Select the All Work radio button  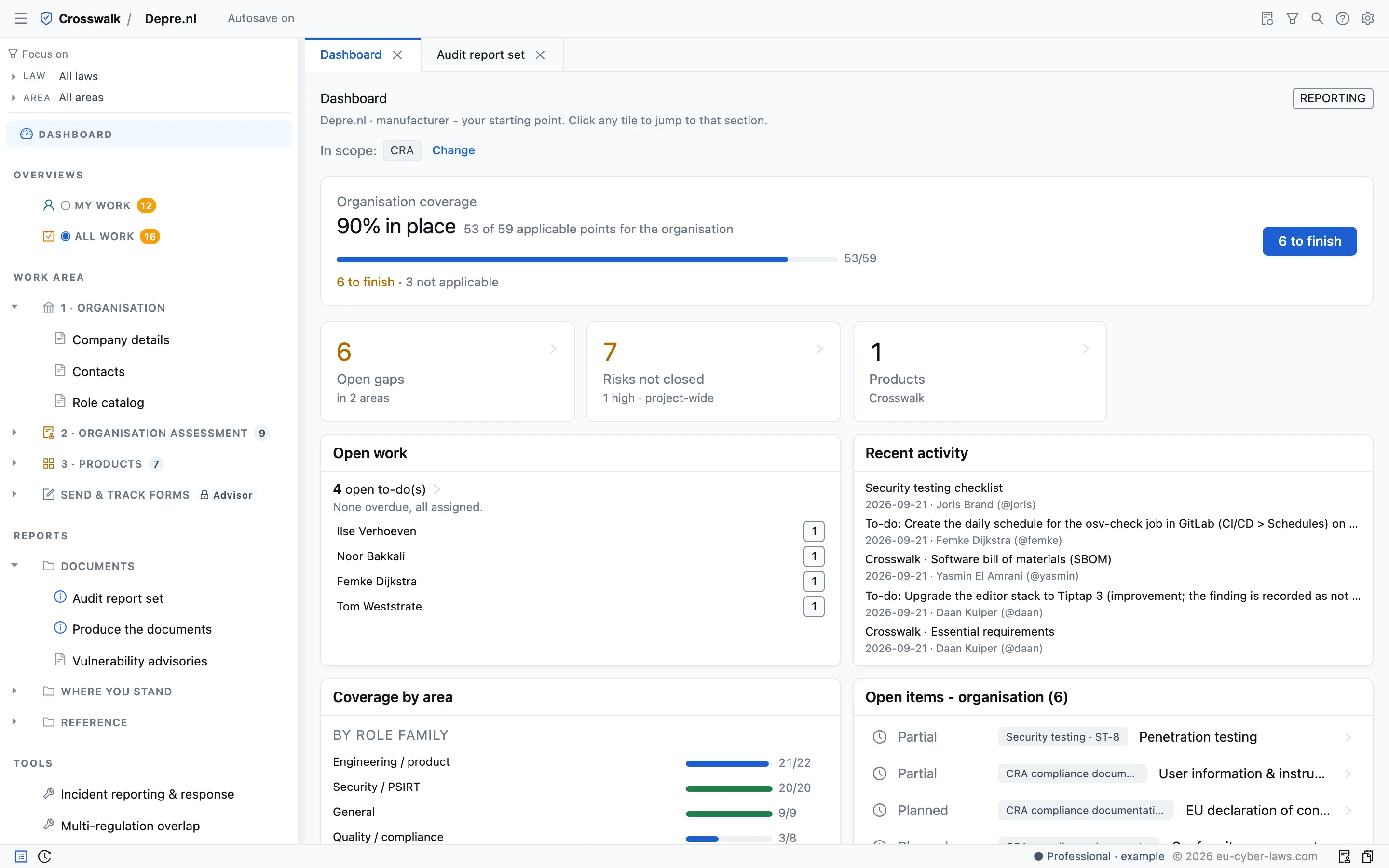[66, 236]
